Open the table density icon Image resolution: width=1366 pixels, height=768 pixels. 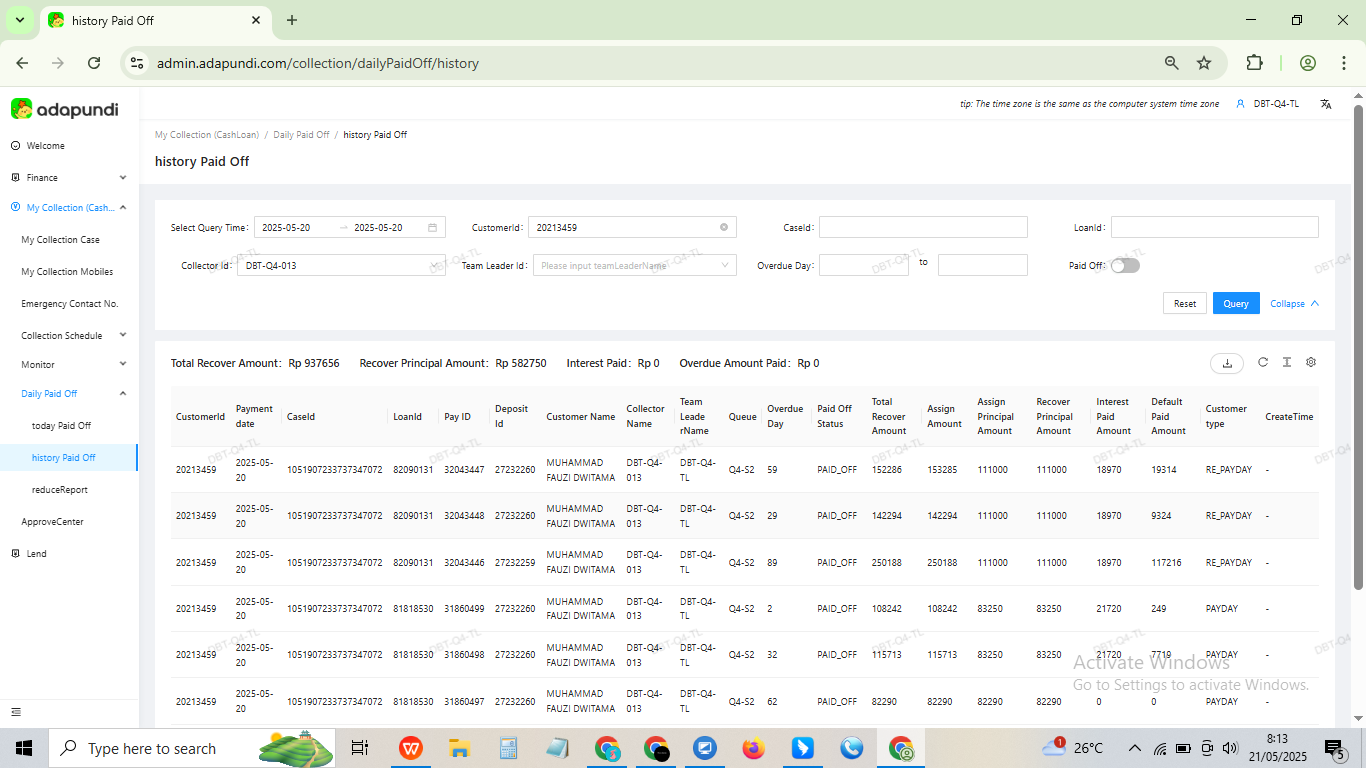coord(1287,362)
